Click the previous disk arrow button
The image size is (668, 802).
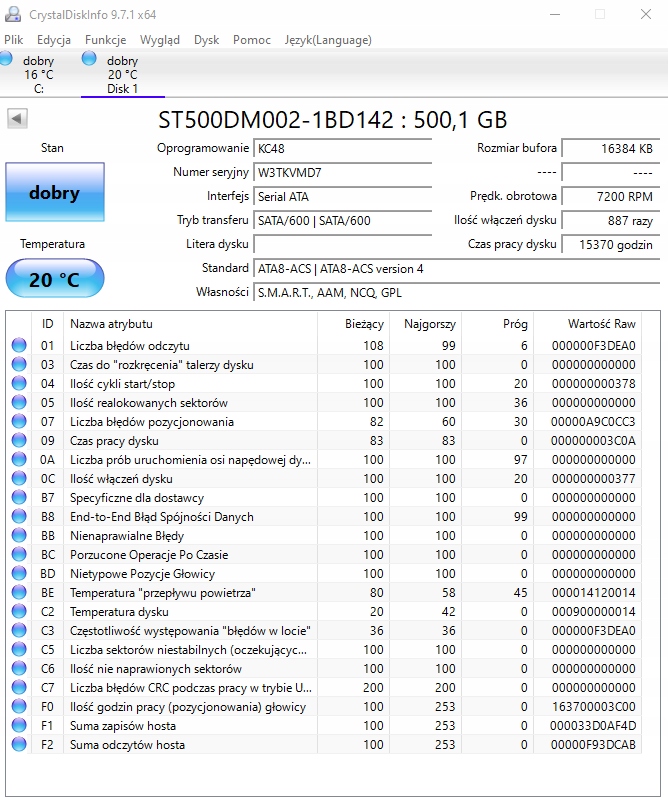coord(17,119)
